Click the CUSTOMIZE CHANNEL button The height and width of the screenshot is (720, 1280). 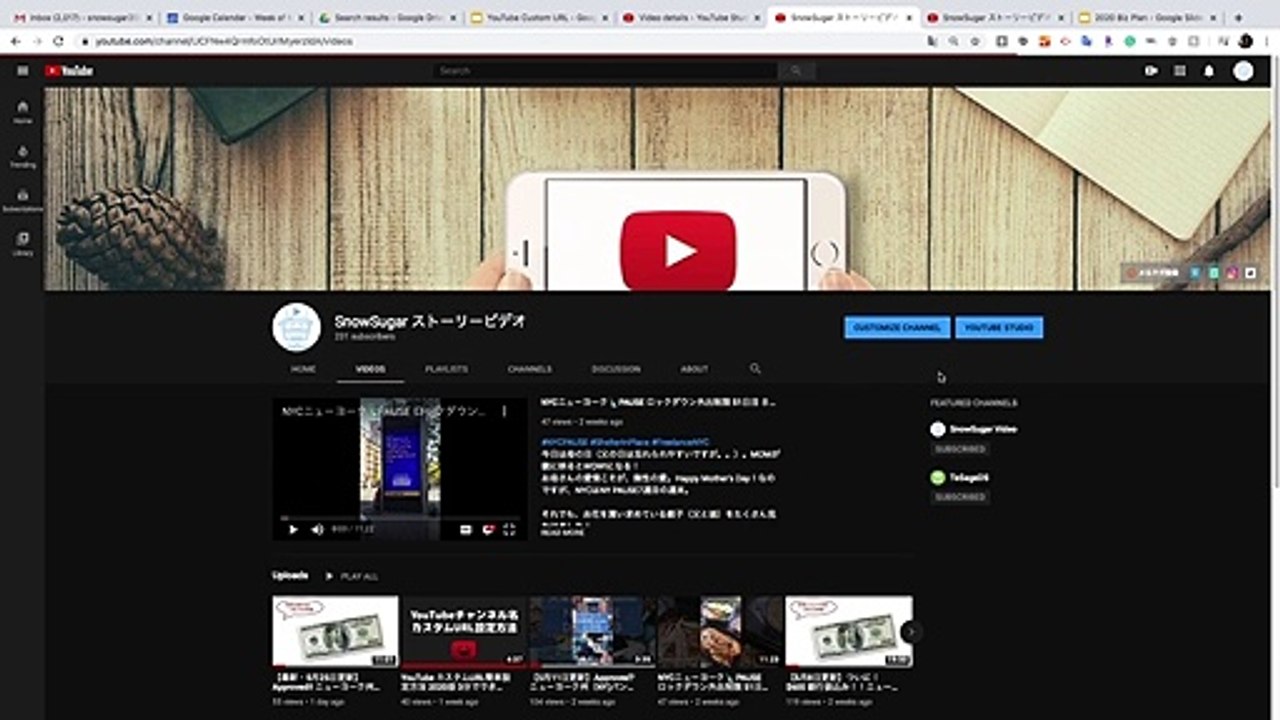[897, 328]
